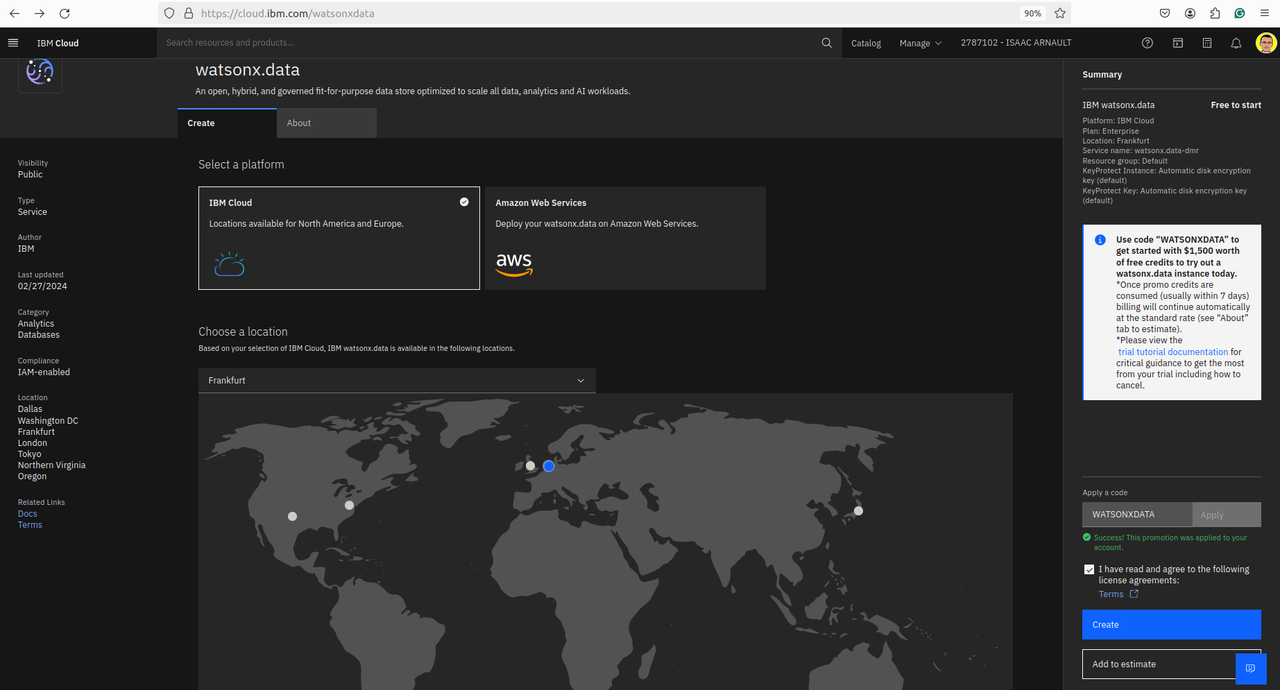The height and width of the screenshot is (690, 1280).
Task: Click the Free to start label
Action: tap(1236, 105)
